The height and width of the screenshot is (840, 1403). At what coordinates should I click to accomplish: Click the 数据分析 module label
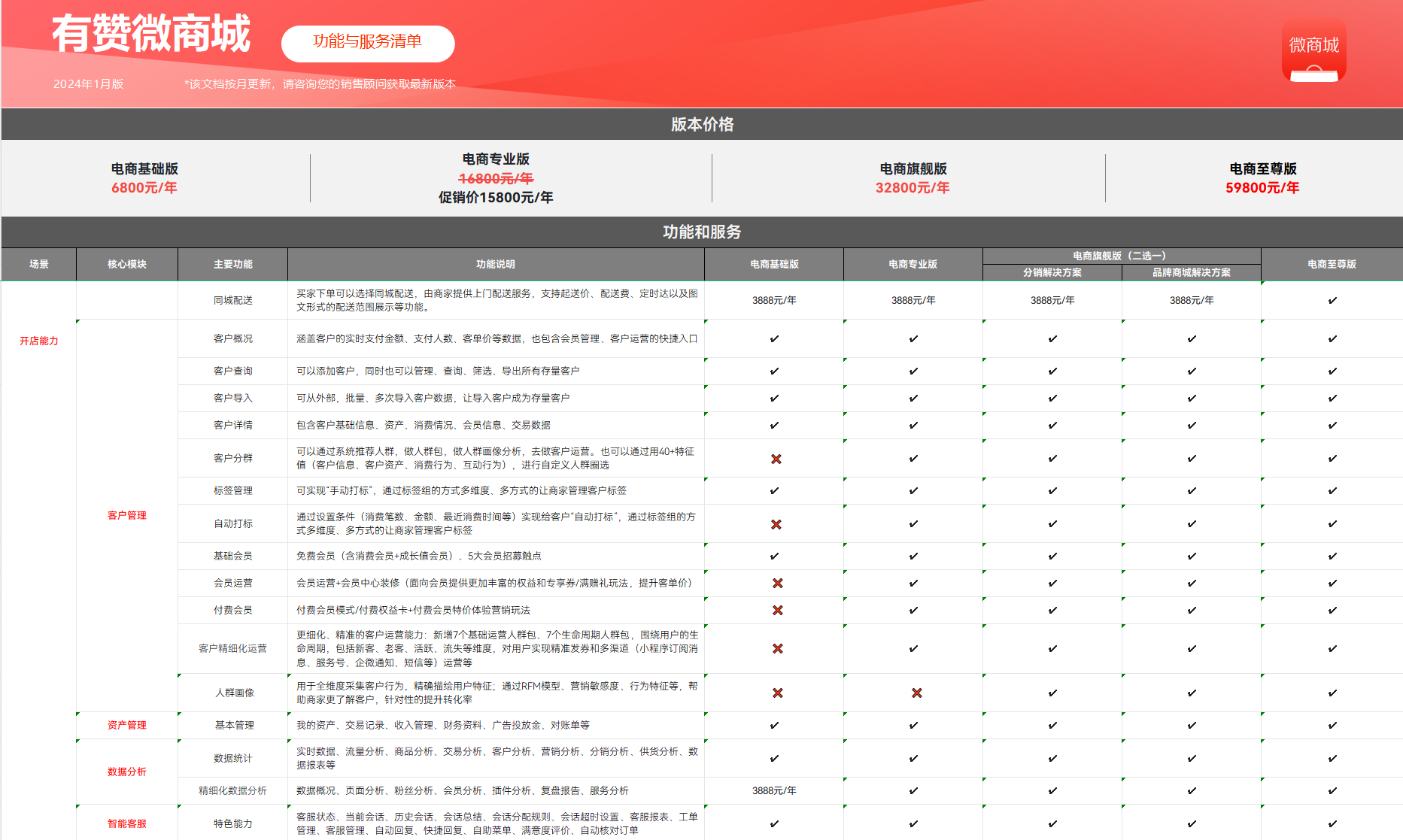(127, 772)
